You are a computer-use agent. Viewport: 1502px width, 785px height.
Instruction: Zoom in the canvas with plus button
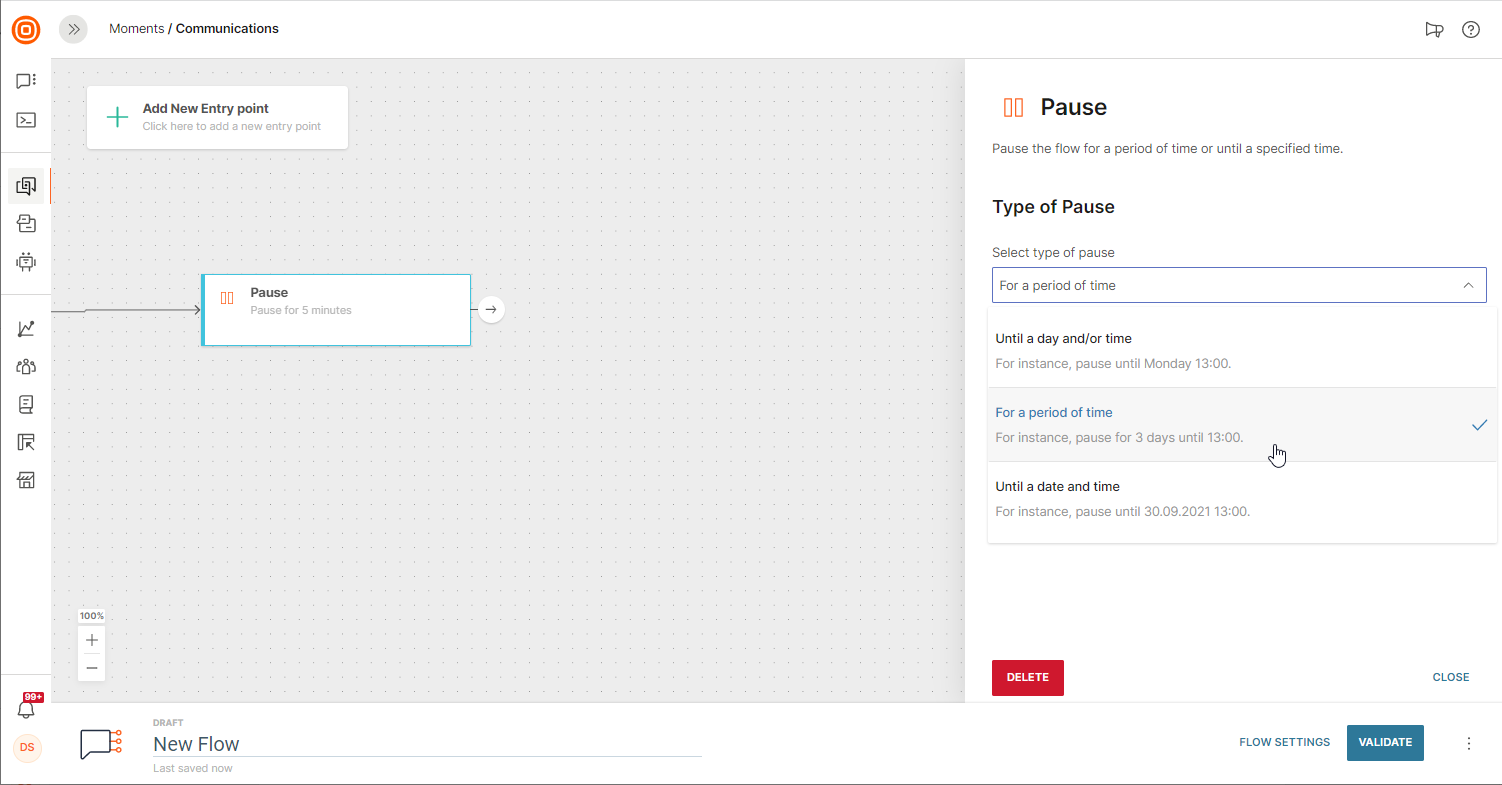(x=92, y=640)
